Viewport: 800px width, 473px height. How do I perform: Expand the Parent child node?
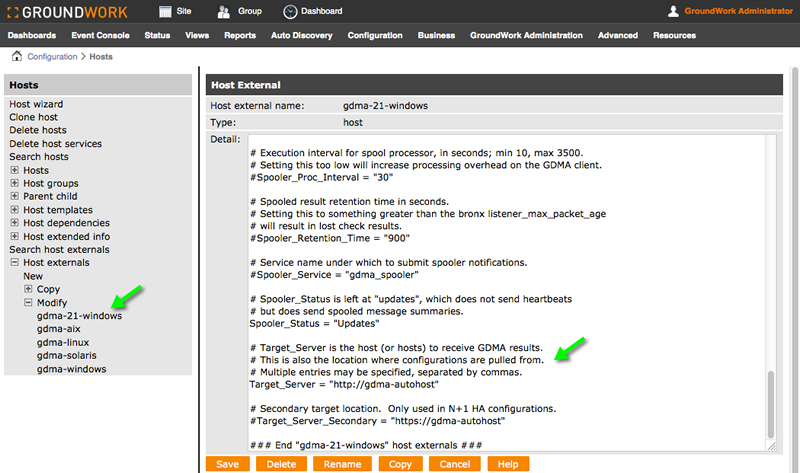[14, 196]
